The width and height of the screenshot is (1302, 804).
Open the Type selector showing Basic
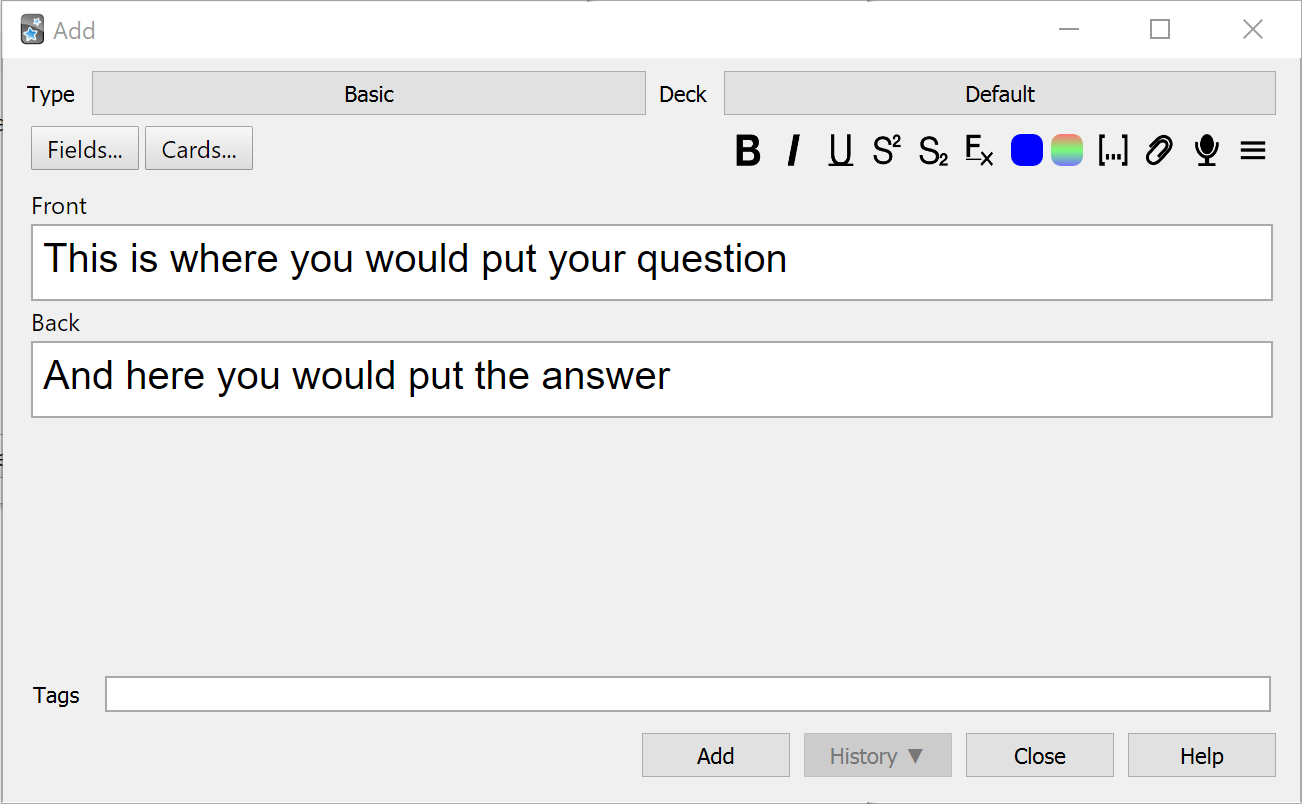368,93
